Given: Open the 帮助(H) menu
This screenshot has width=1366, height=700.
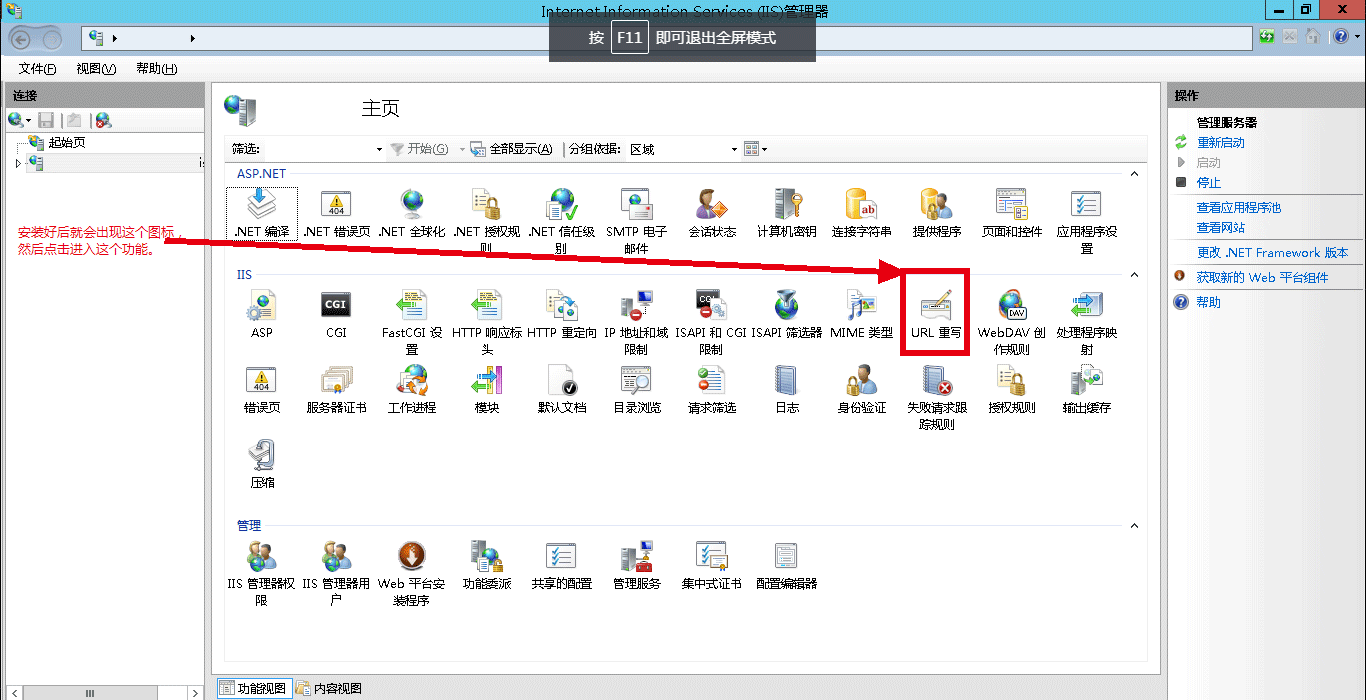Looking at the screenshot, I should [x=157, y=69].
